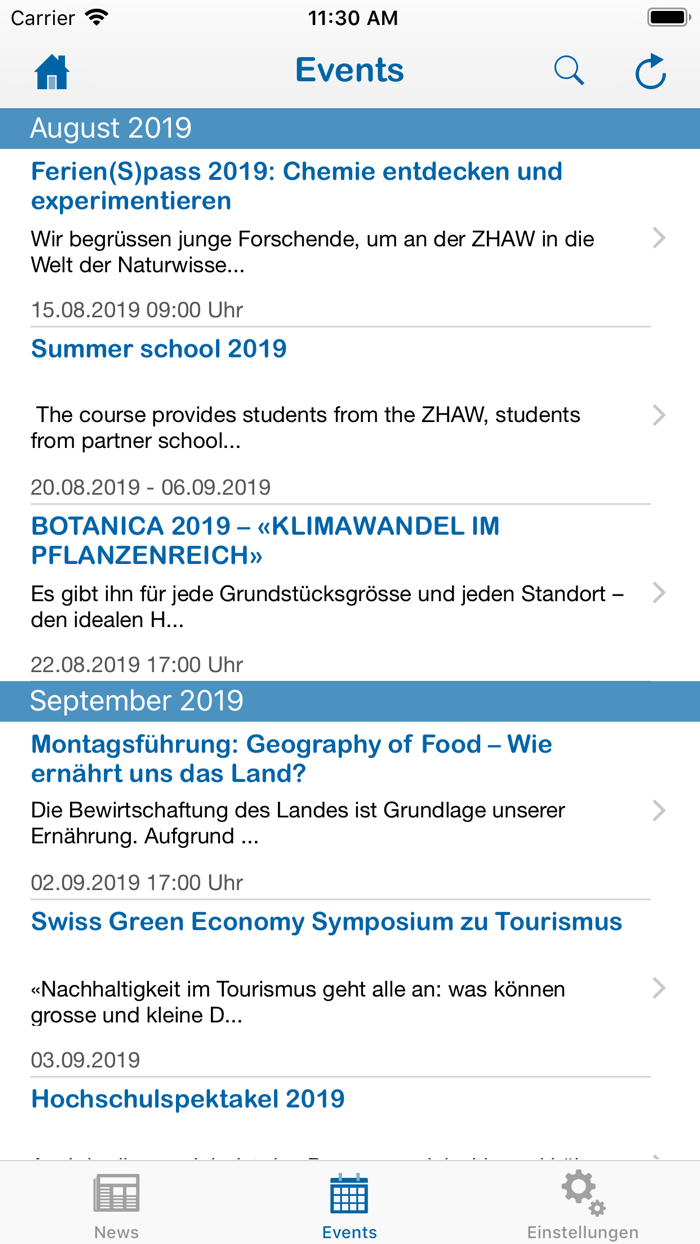Open Summer school 2019 chevron
This screenshot has width=700, height=1244.
[659, 415]
